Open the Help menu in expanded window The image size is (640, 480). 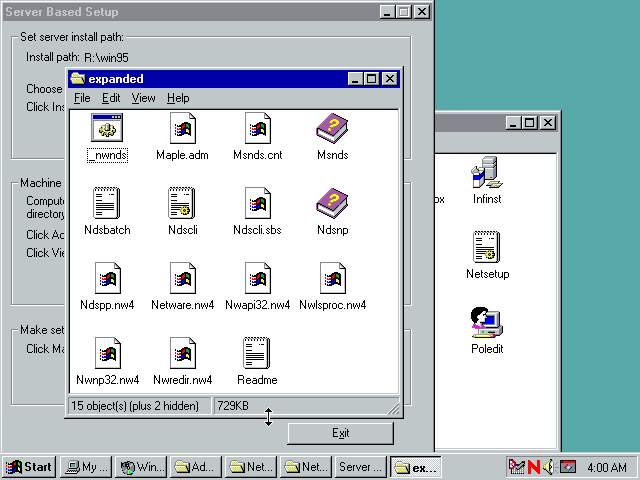tap(178, 98)
